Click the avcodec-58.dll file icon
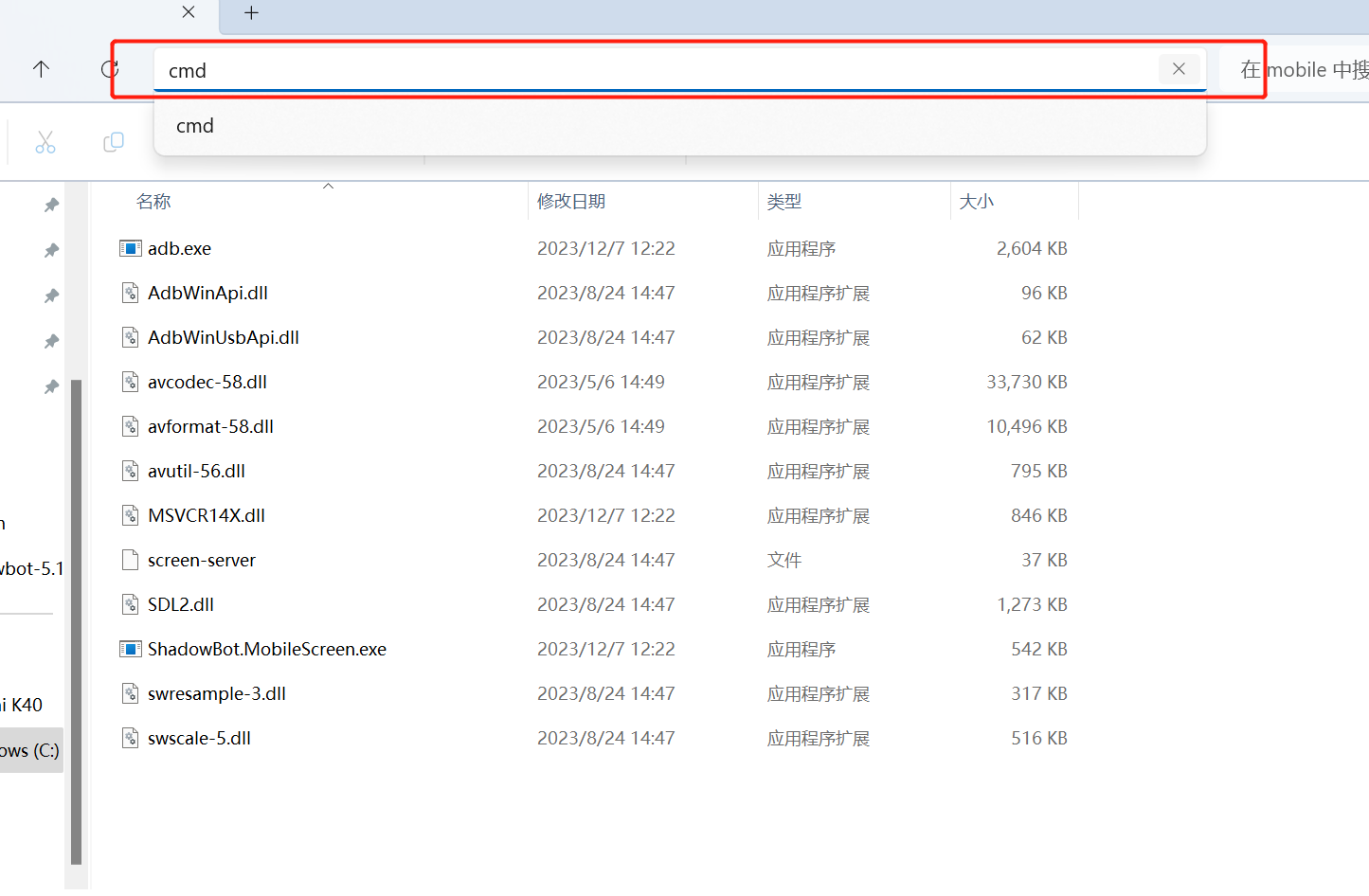Screen dimensions: 1369x896 coord(130,383)
